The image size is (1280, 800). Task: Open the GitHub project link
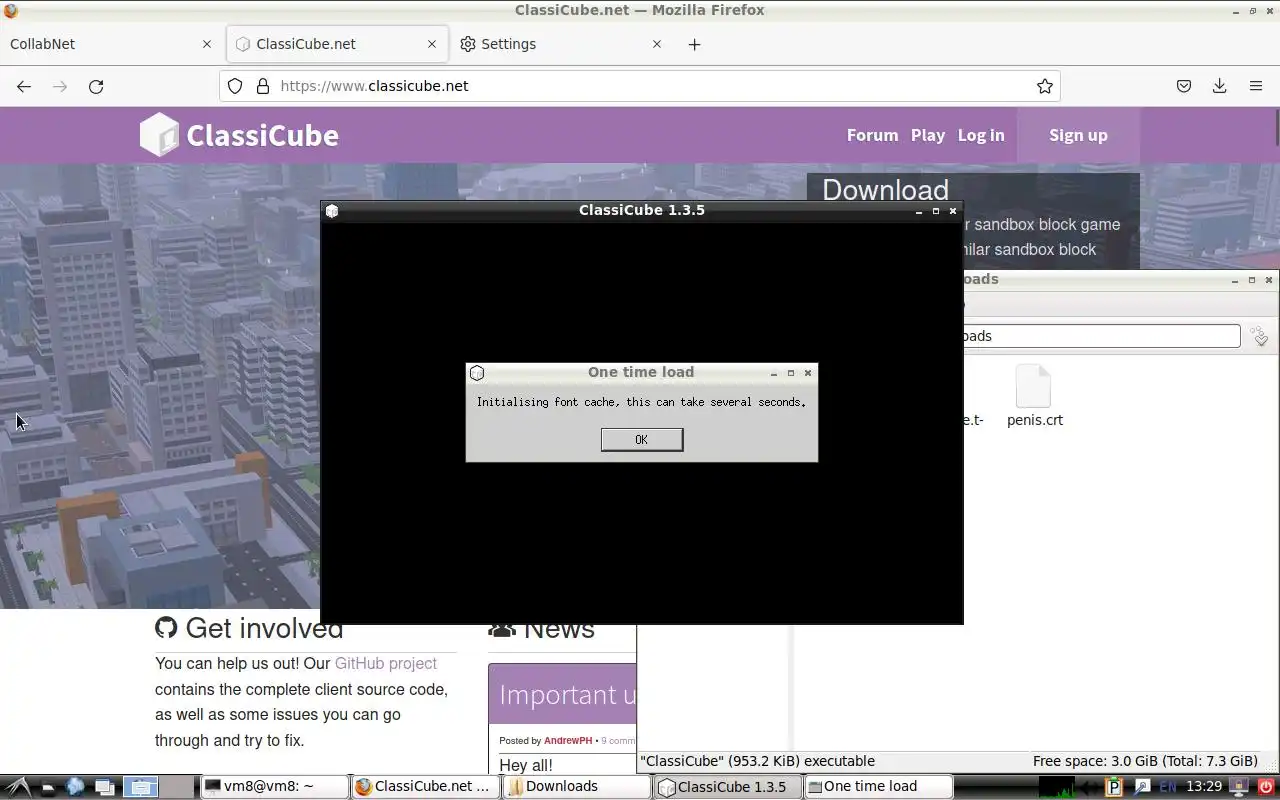tap(386, 663)
